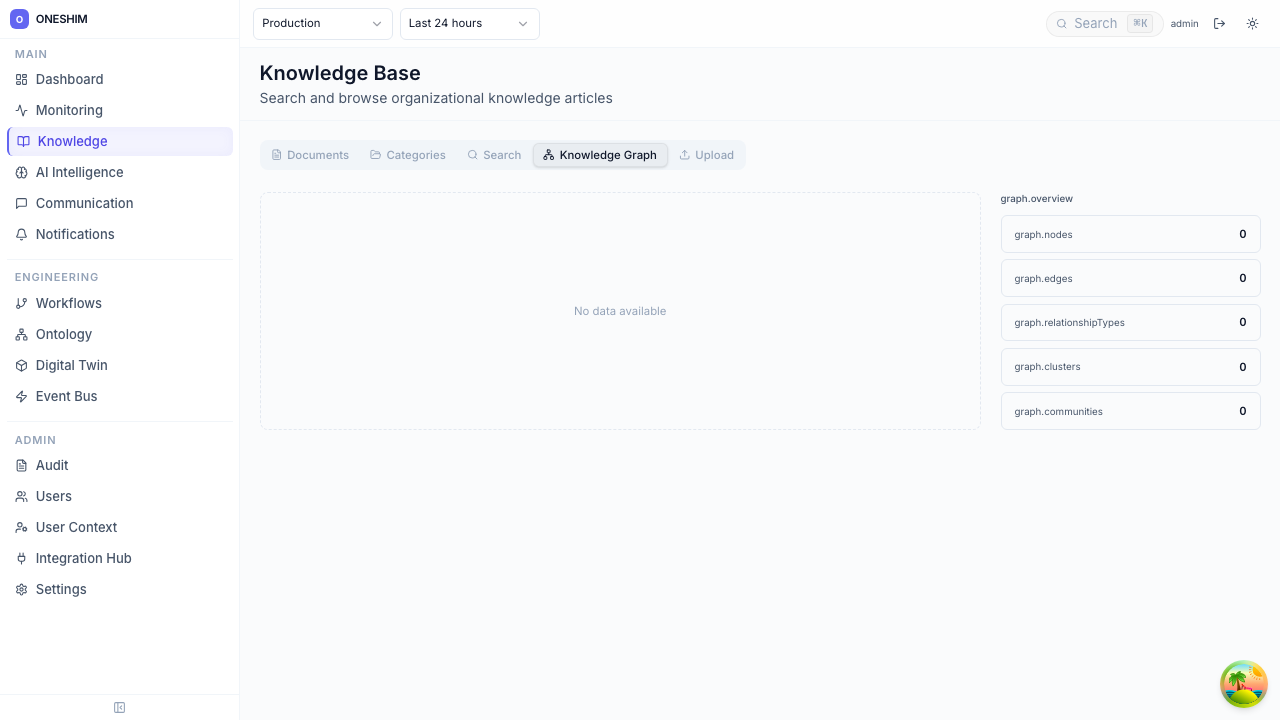This screenshot has height=720, width=1280.
Task: Open Event Bus in sidebar
Action: coord(66,396)
